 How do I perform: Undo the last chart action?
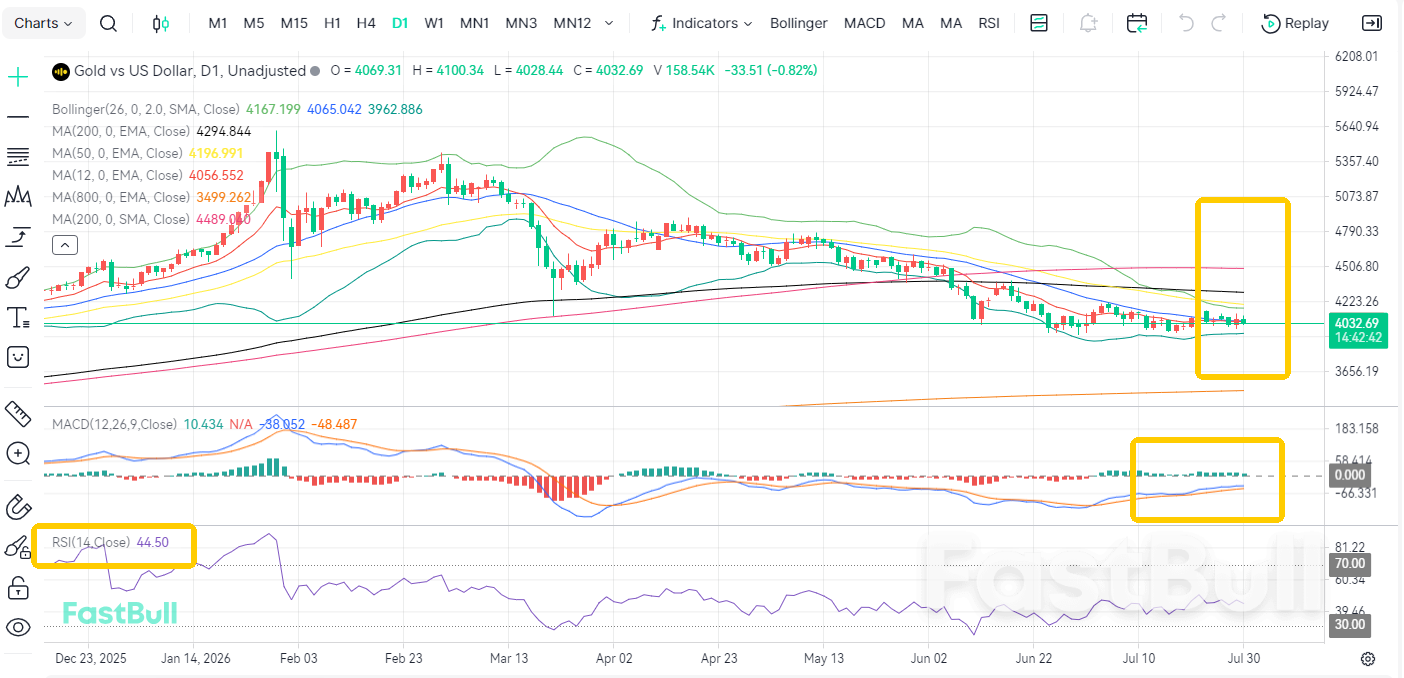coord(1186,23)
